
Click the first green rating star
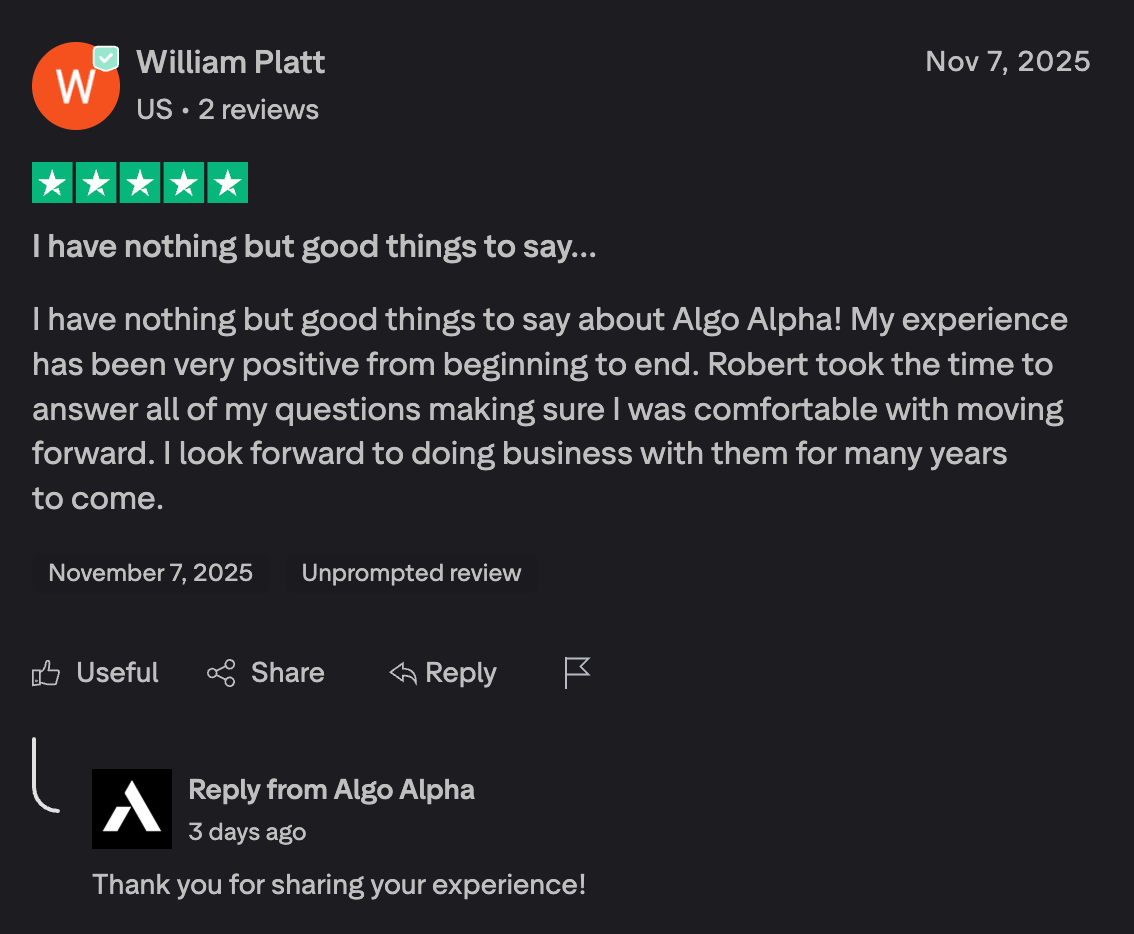(x=52, y=183)
